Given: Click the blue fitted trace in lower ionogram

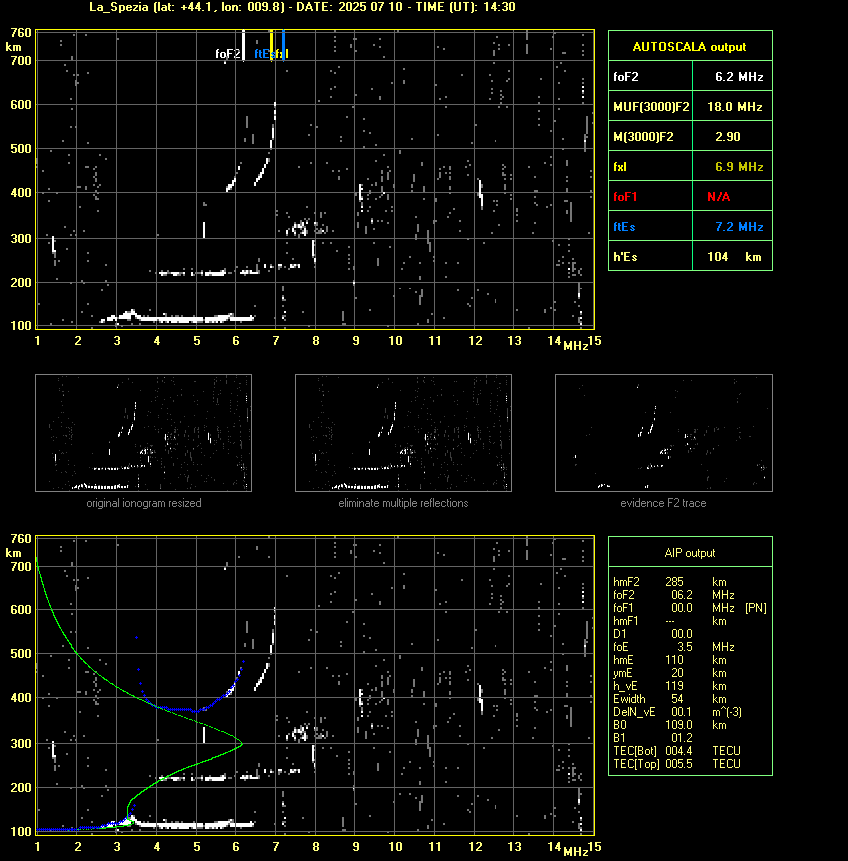Looking at the screenshot, I should pos(196,711).
